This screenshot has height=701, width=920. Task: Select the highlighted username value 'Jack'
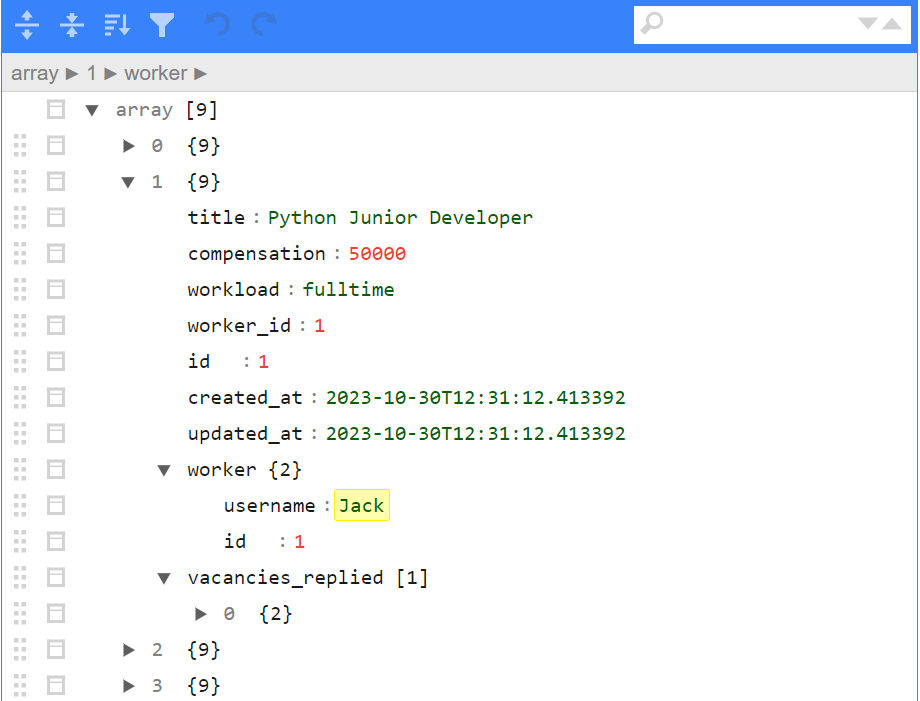[362, 506]
